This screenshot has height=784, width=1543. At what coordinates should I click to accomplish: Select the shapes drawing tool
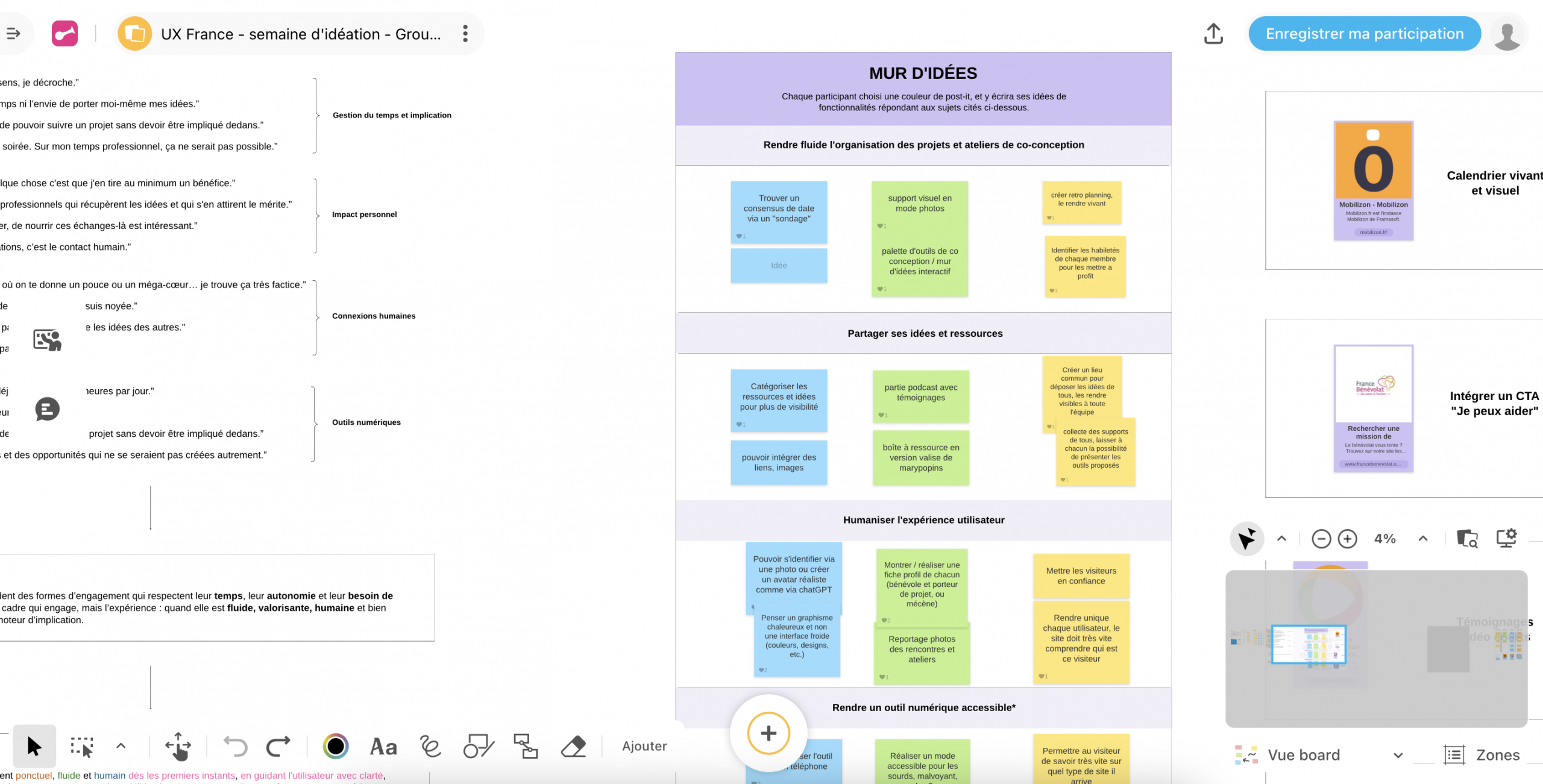click(x=478, y=746)
